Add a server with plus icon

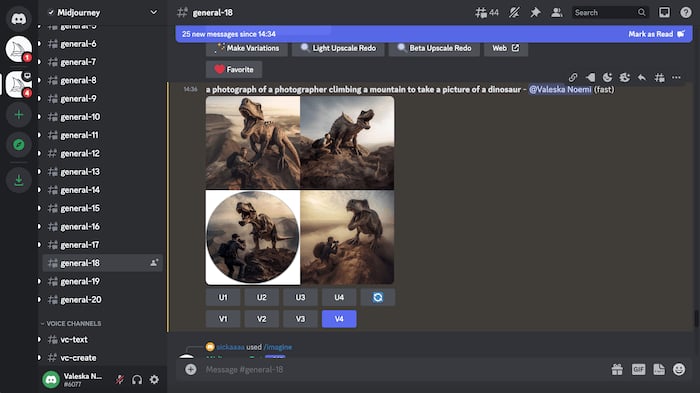[x=18, y=115]
